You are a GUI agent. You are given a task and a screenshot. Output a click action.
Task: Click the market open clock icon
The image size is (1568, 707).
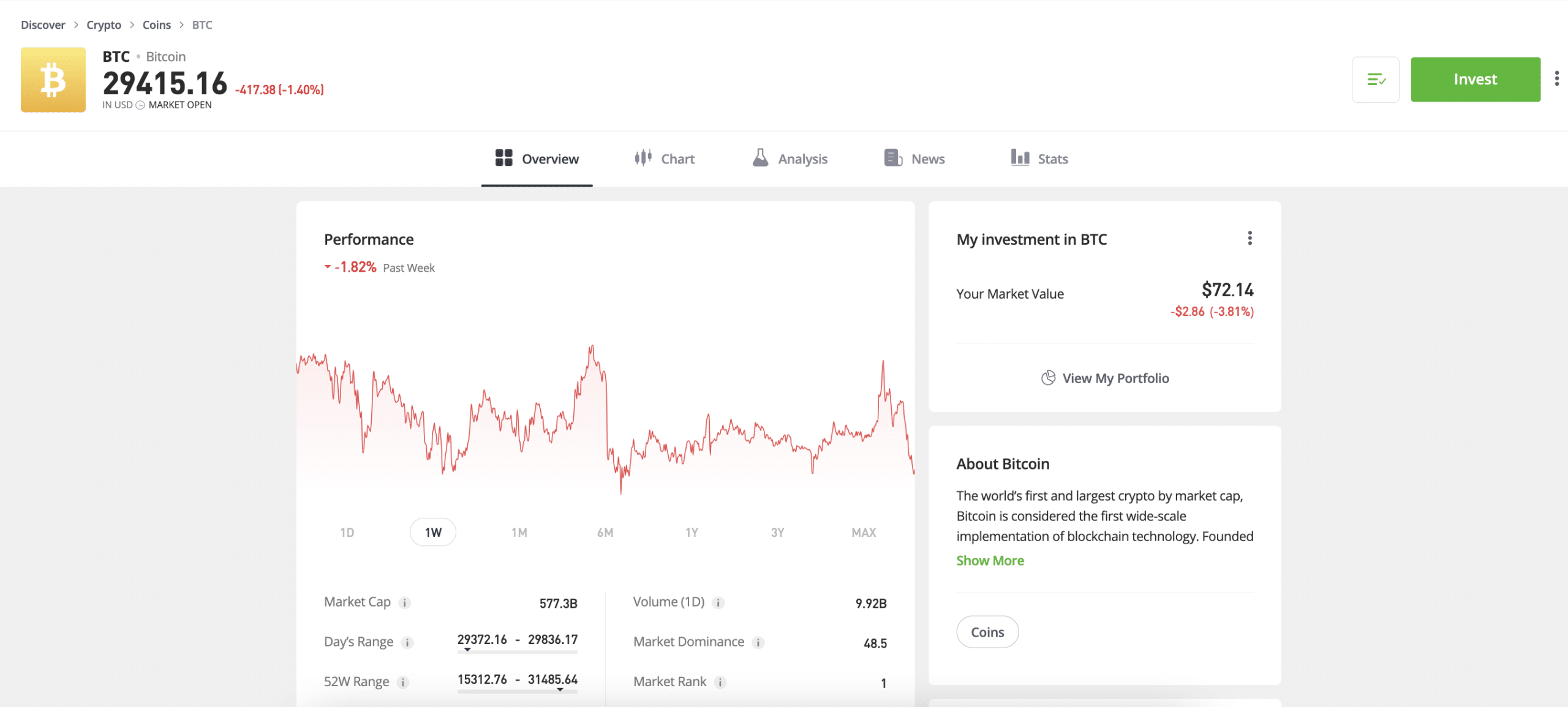(x=140, y=105)
